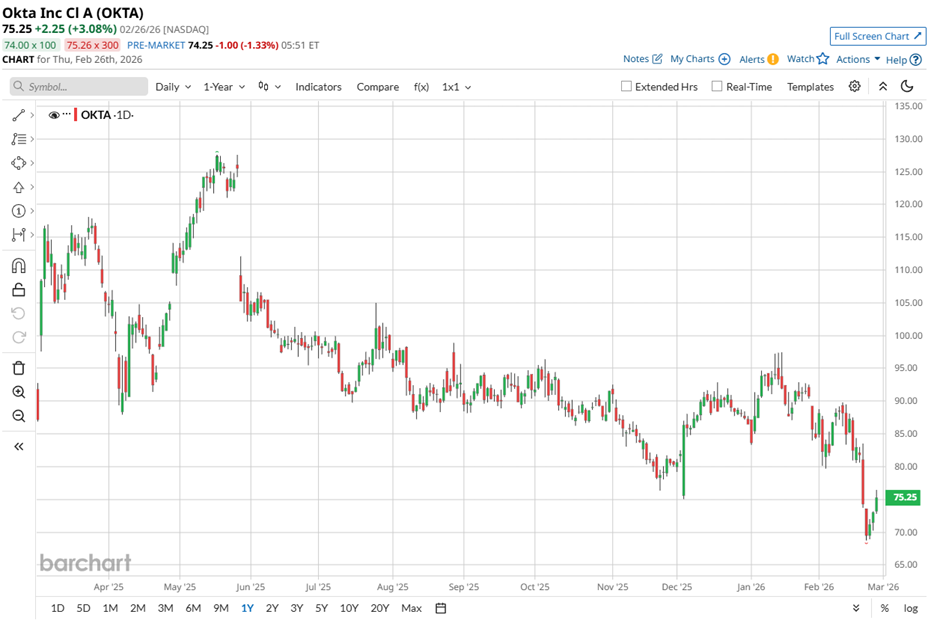Delete drawings with the trash icon
Viewport: 937px width, 629px height.
click(18, 368)
